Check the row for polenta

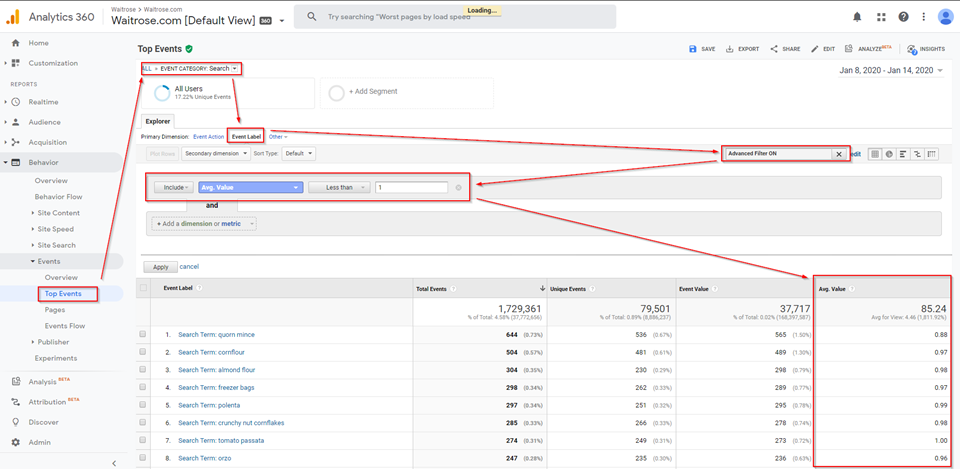(x=143, y=405)
